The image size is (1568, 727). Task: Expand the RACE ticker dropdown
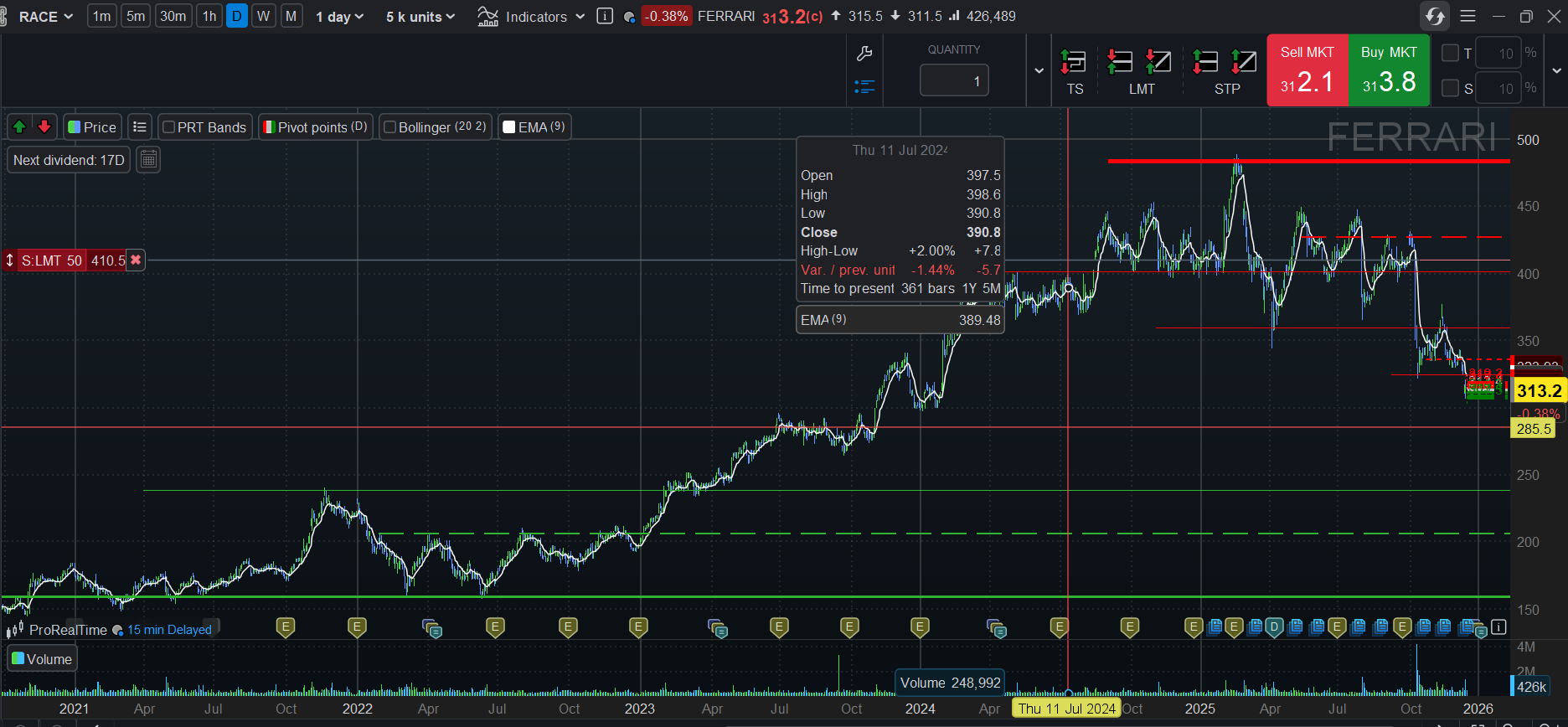click(46, 17)
